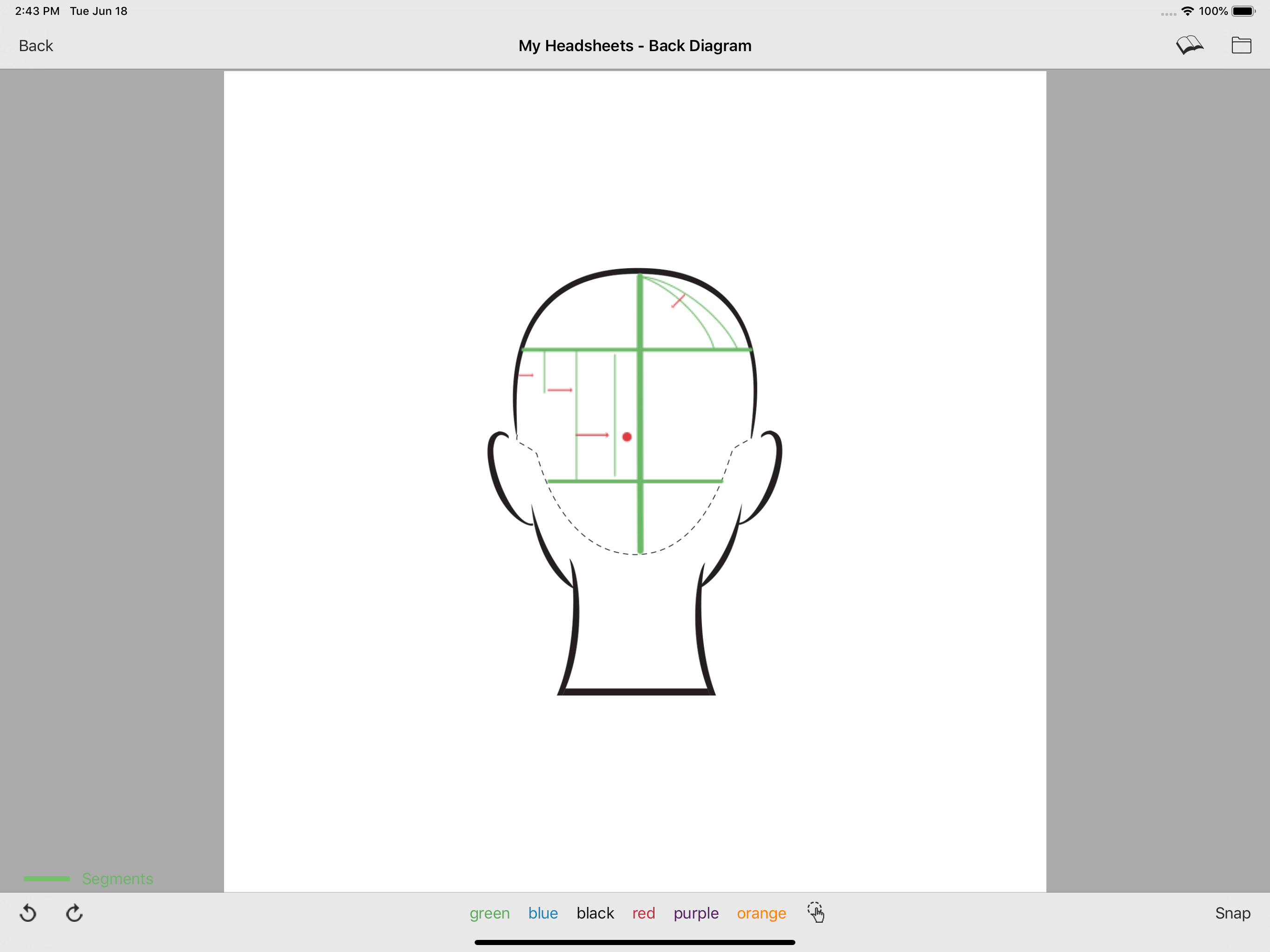The image size is (1270, 952).
Task: Tap the undo arrow icon
Action: click(x=28, y=913)
